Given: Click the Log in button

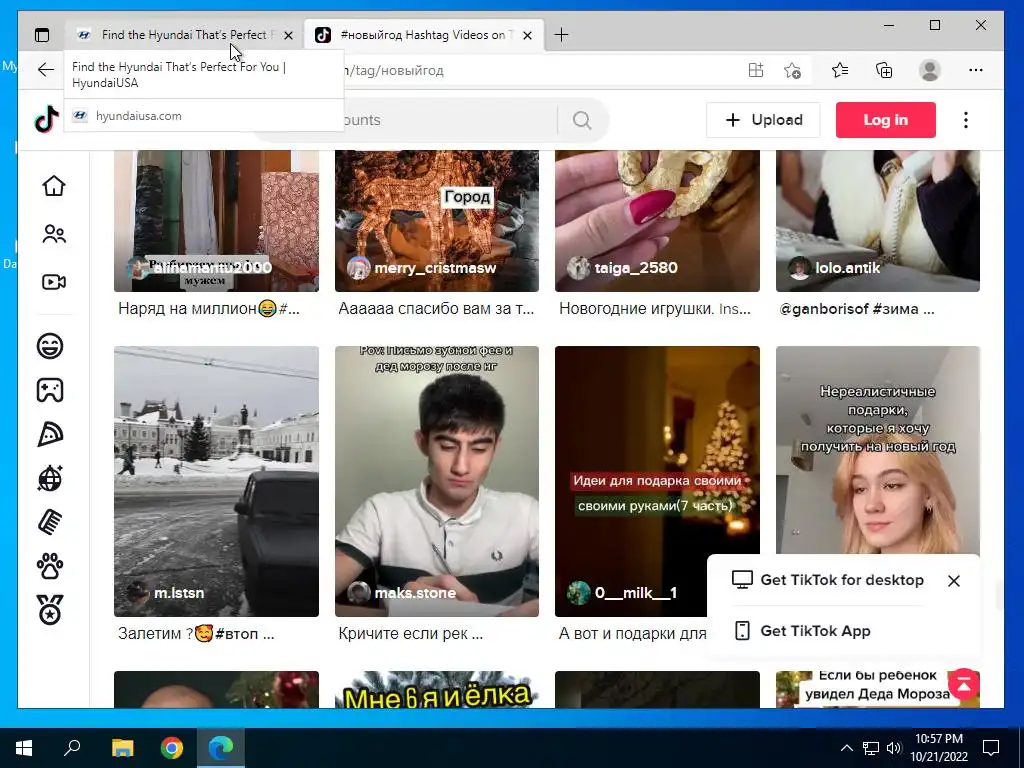Looking at the screenshot, I should 886,120.
